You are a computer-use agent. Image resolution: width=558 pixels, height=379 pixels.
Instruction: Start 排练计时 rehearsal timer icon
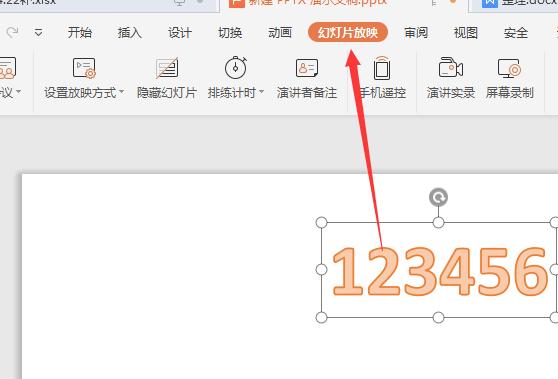(x=236, y=67)
